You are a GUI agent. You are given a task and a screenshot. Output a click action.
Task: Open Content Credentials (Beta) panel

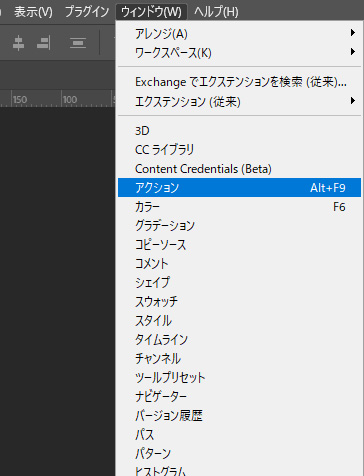click(239, 169)
